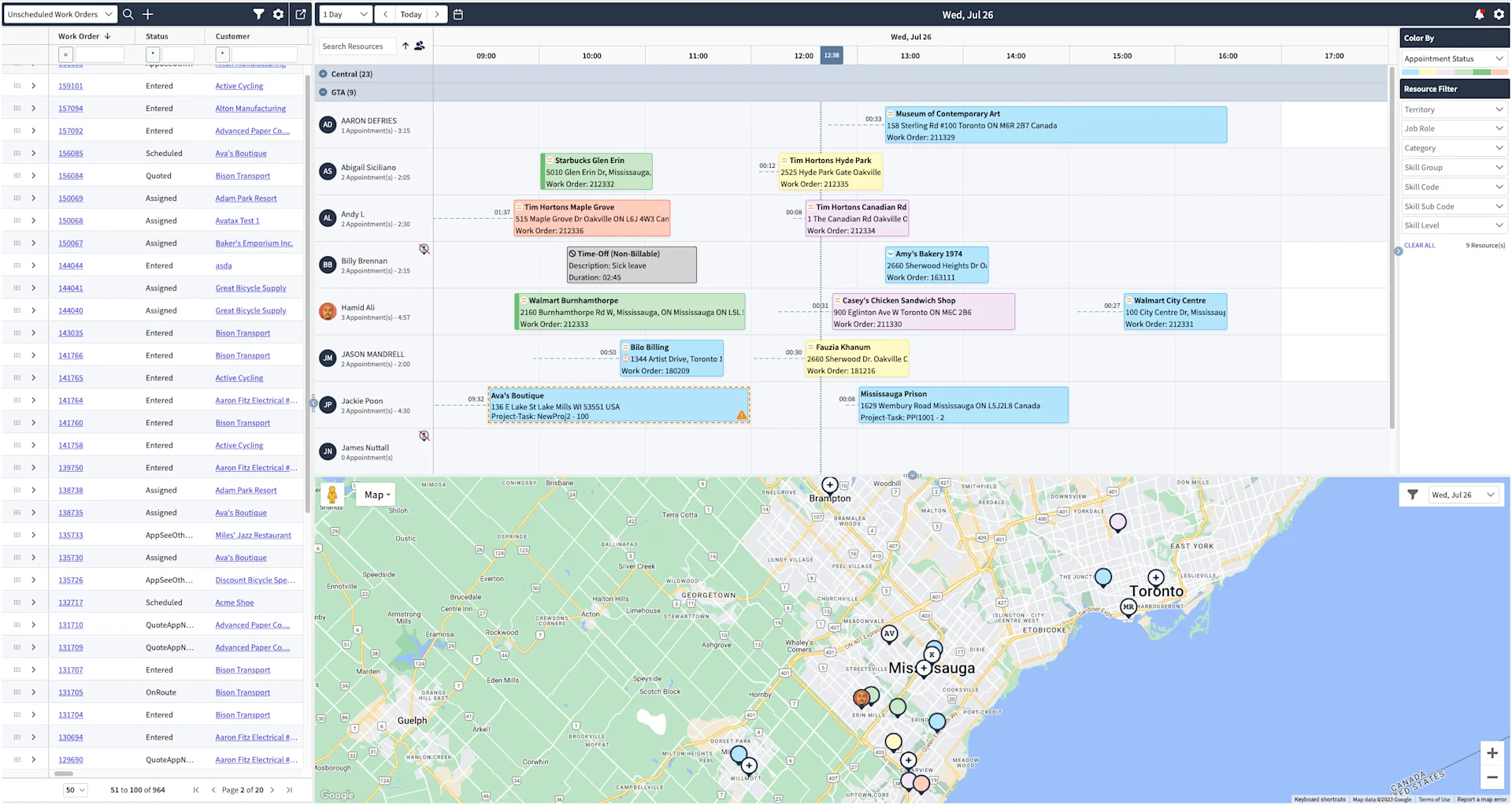Click the MR marker on the Toronto map
Image resolution: width=1512 pixels, height=805 pixels.
(x=1128, y=608)
